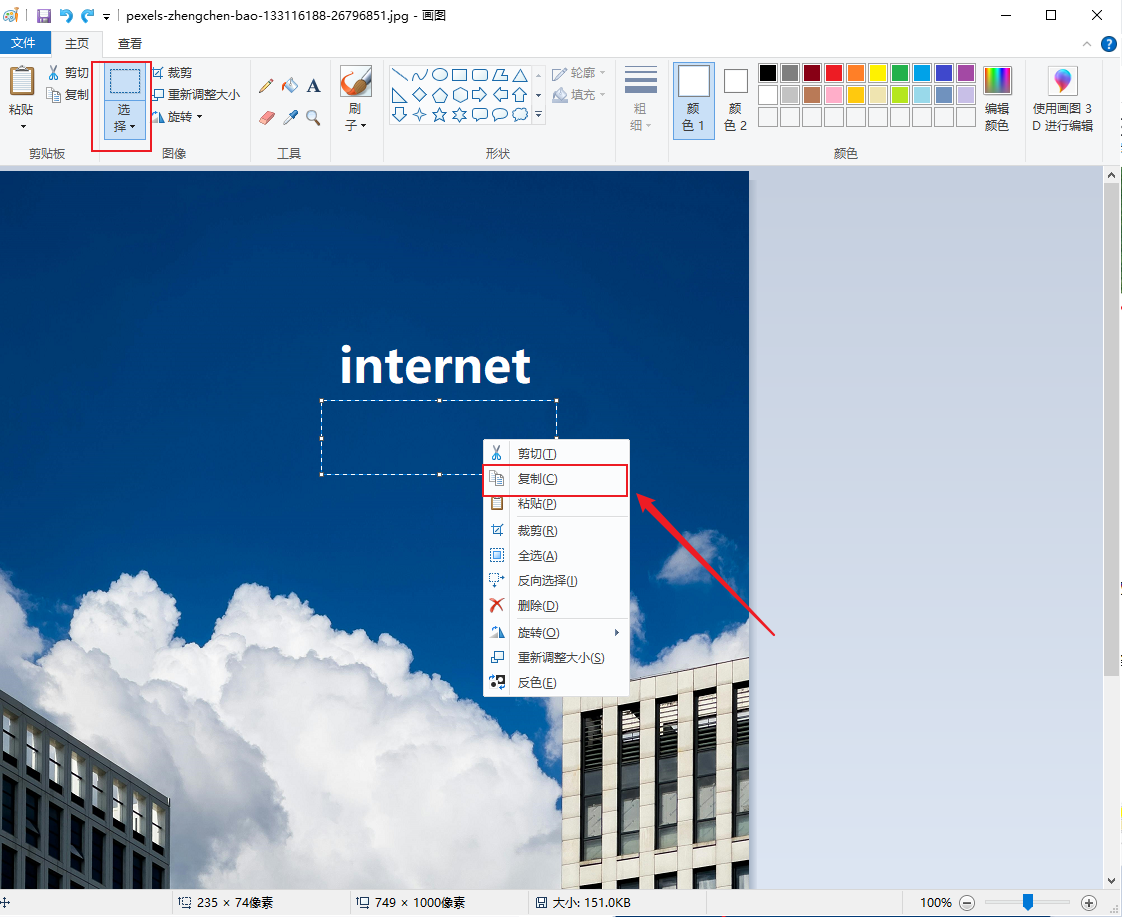Viewport: 1122px width, 917px height.
Task: Select Color 2 (颜色 2) button
Action: pyautogui.click(x=736, y=100)
